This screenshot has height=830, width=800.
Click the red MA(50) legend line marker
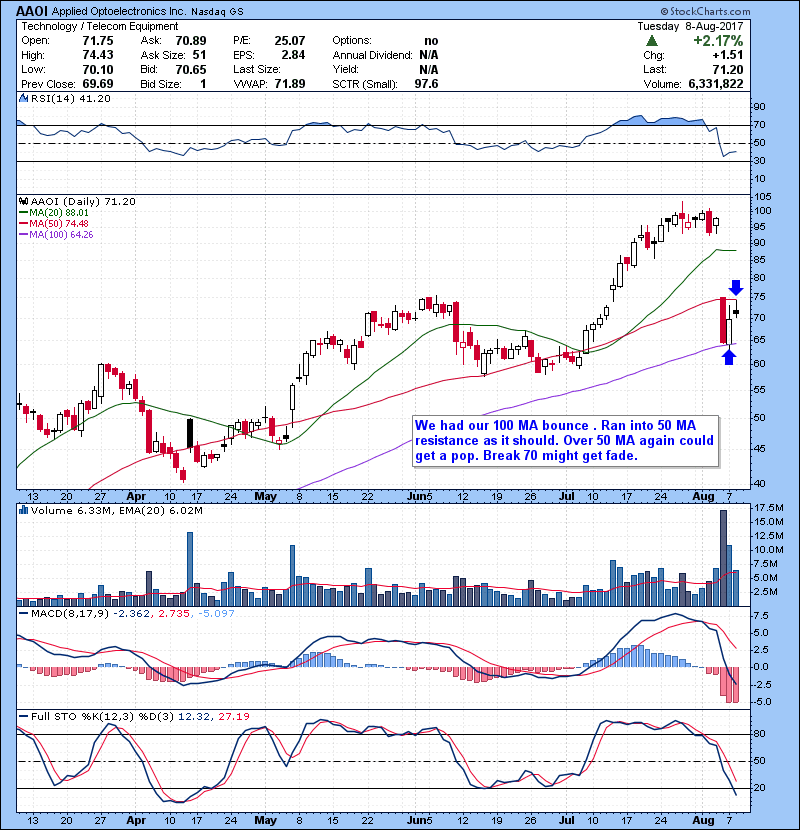24,223
